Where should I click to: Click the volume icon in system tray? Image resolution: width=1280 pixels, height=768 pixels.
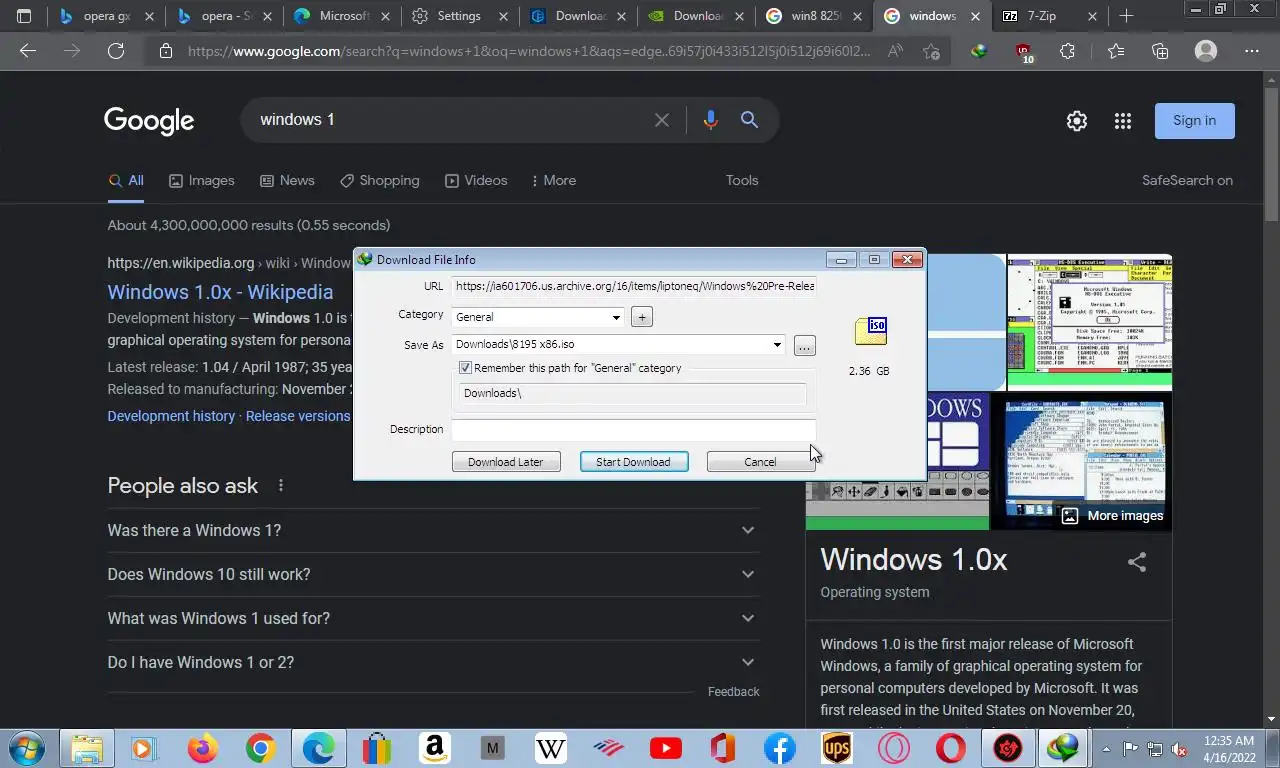click(1179, 748)
